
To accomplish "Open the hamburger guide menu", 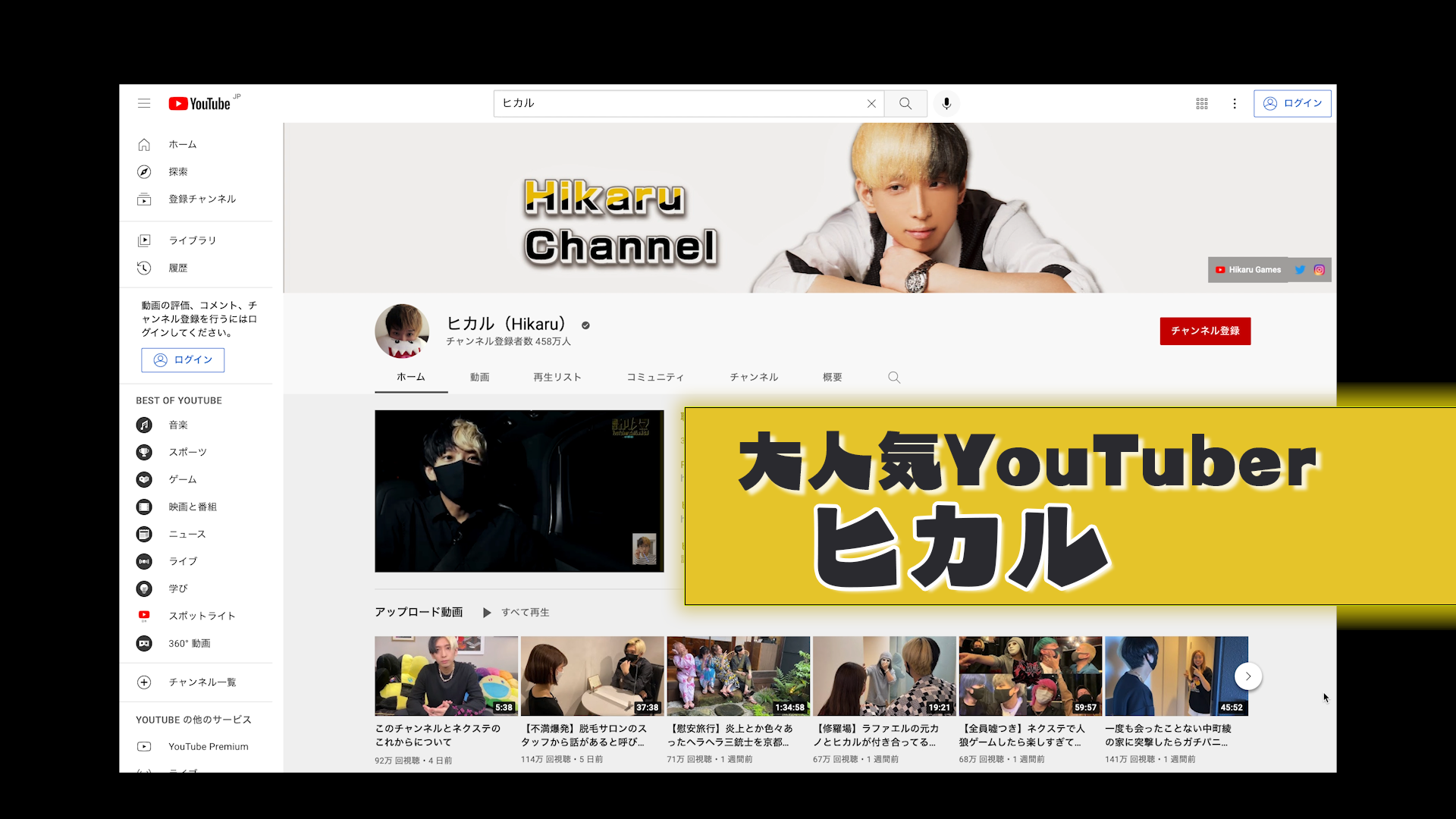I will 144,103.
